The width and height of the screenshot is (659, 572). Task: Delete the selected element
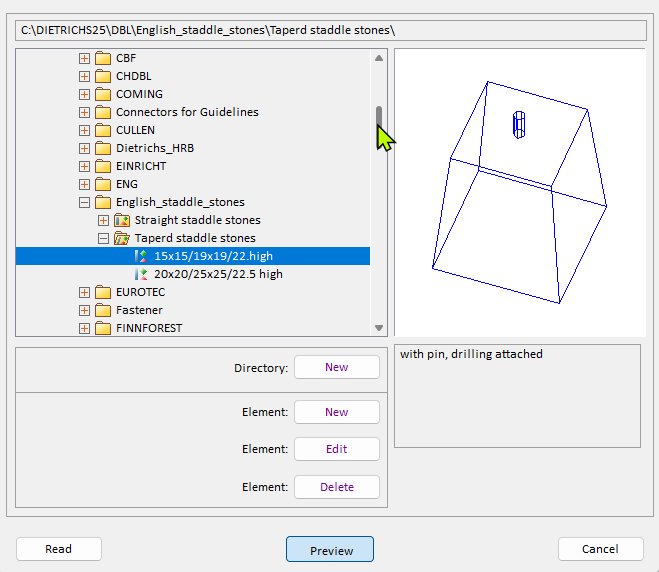click(x=336, y=487)
